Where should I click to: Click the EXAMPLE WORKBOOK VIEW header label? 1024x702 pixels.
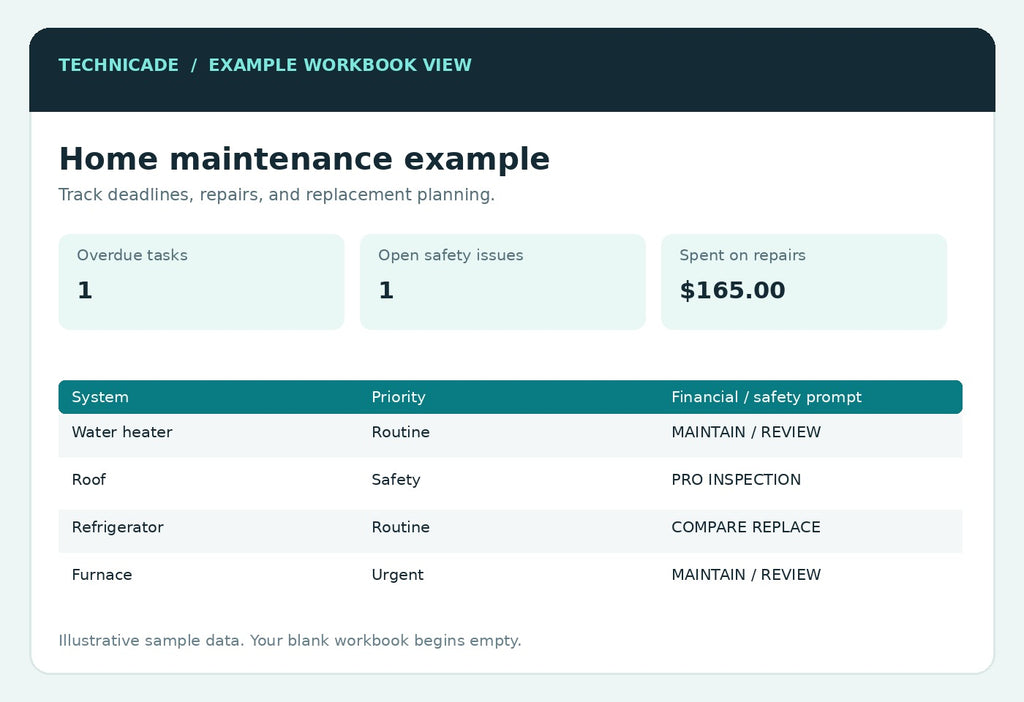click(340, 65)
